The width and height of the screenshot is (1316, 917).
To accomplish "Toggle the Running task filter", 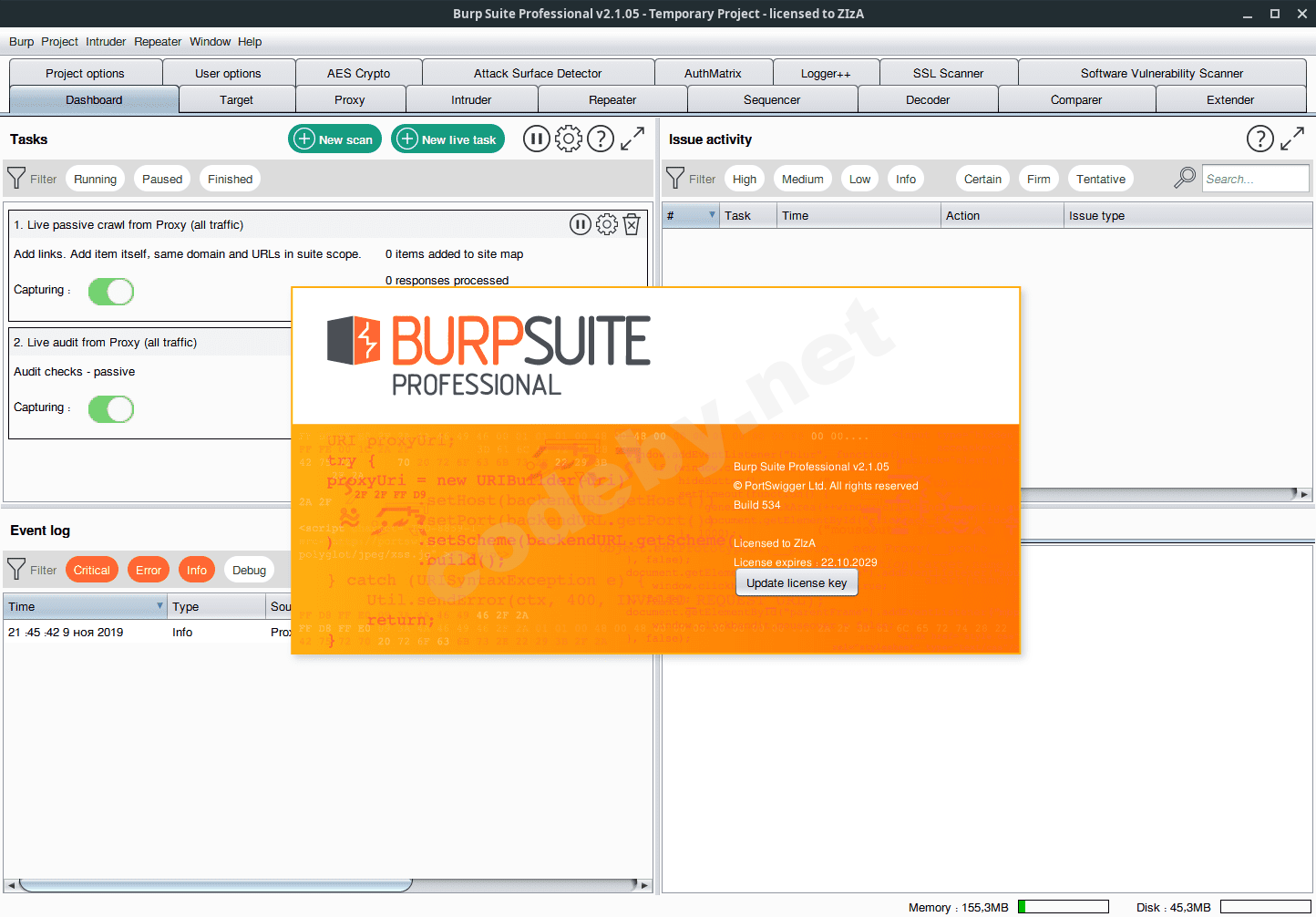I will (x=96, y=179).
